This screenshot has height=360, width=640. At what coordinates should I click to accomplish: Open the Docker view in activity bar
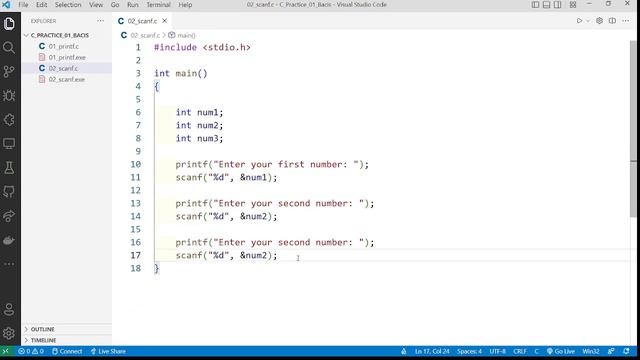pyautogui.click(x=9, y=240)
